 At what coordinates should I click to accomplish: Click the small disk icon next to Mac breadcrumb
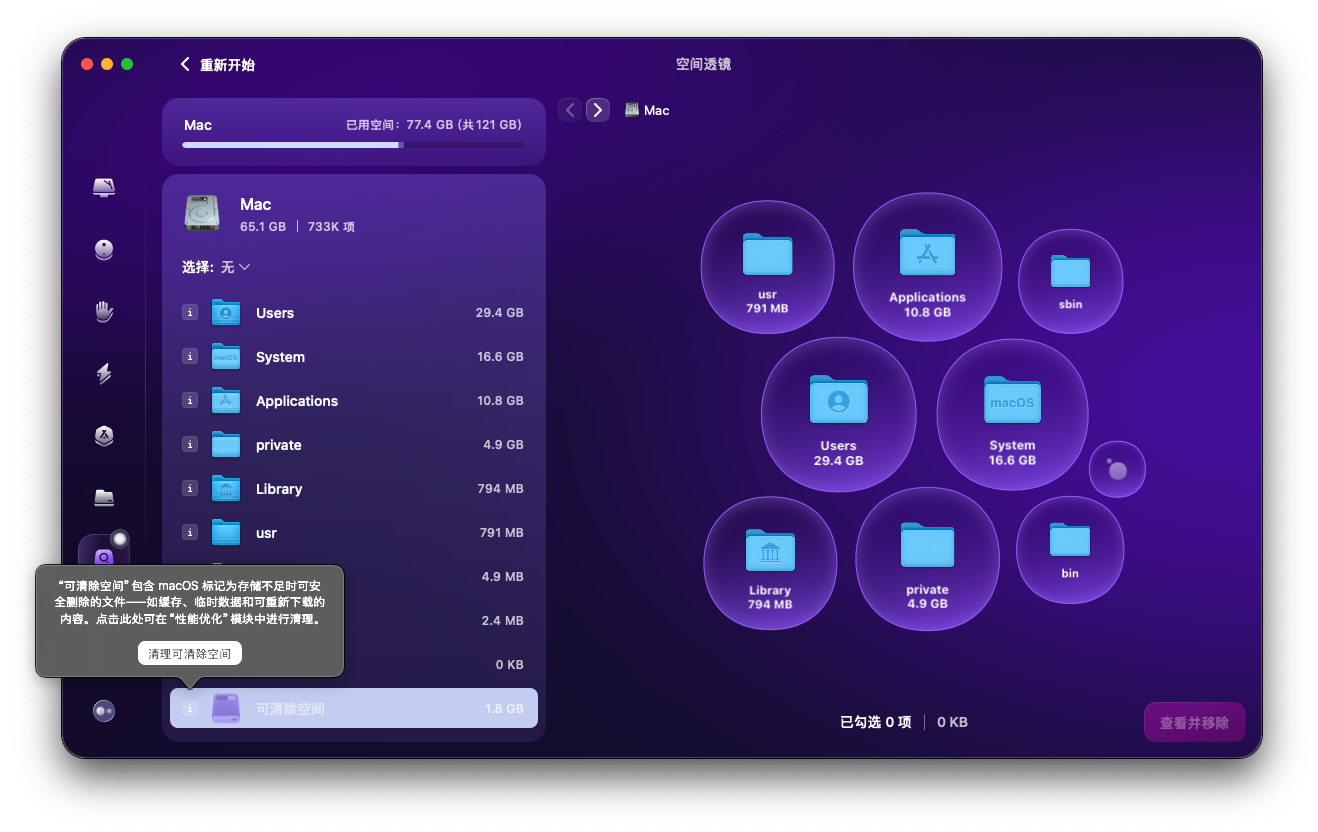pyautogui.click(x=632, y=110)
